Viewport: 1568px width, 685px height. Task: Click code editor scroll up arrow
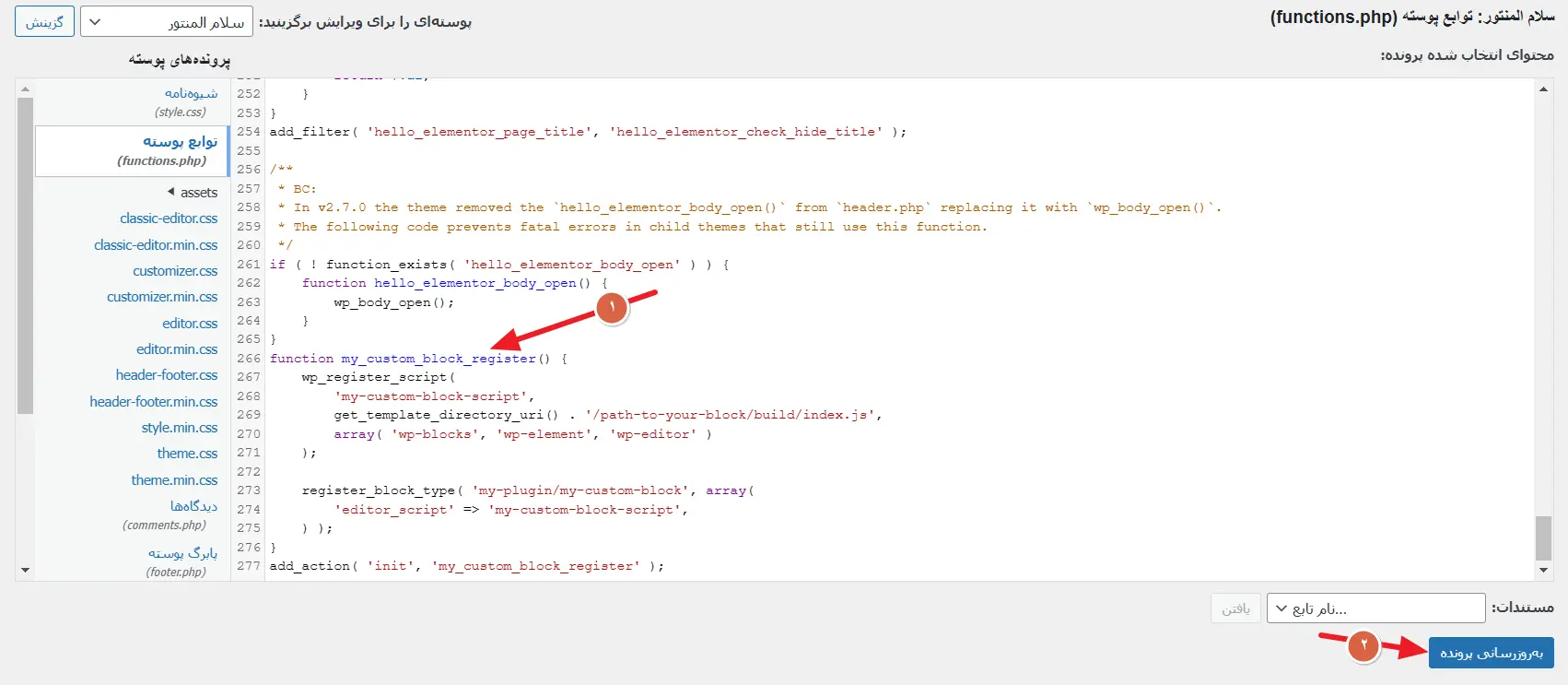(x=1543, y=89)
